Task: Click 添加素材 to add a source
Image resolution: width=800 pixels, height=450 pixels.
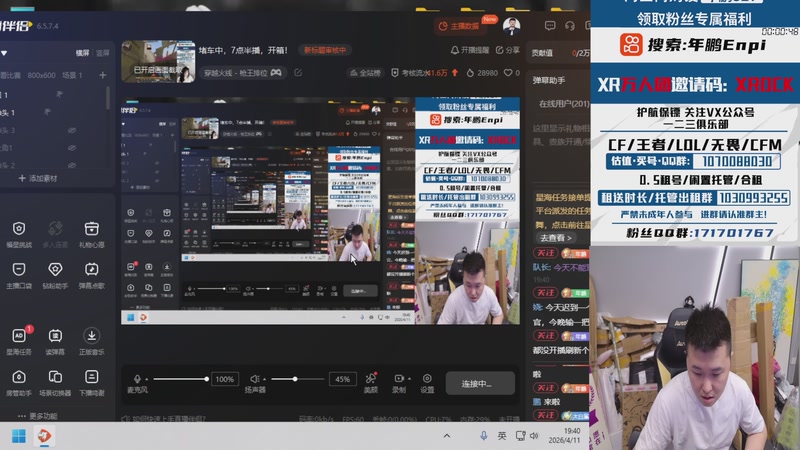Action: coord(38,179)
